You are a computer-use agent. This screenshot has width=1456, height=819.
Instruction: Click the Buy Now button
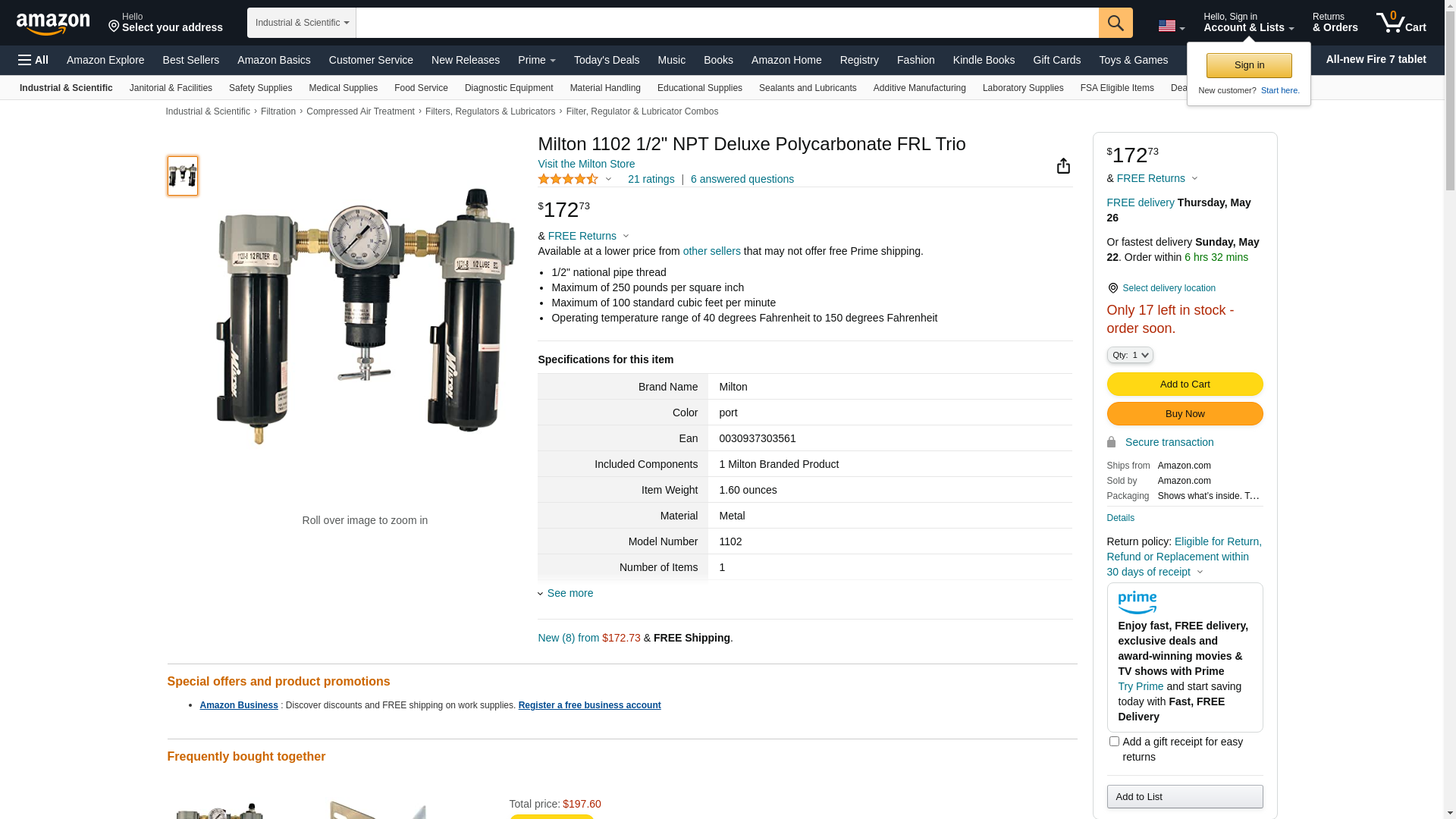(x=1185, y=414)
